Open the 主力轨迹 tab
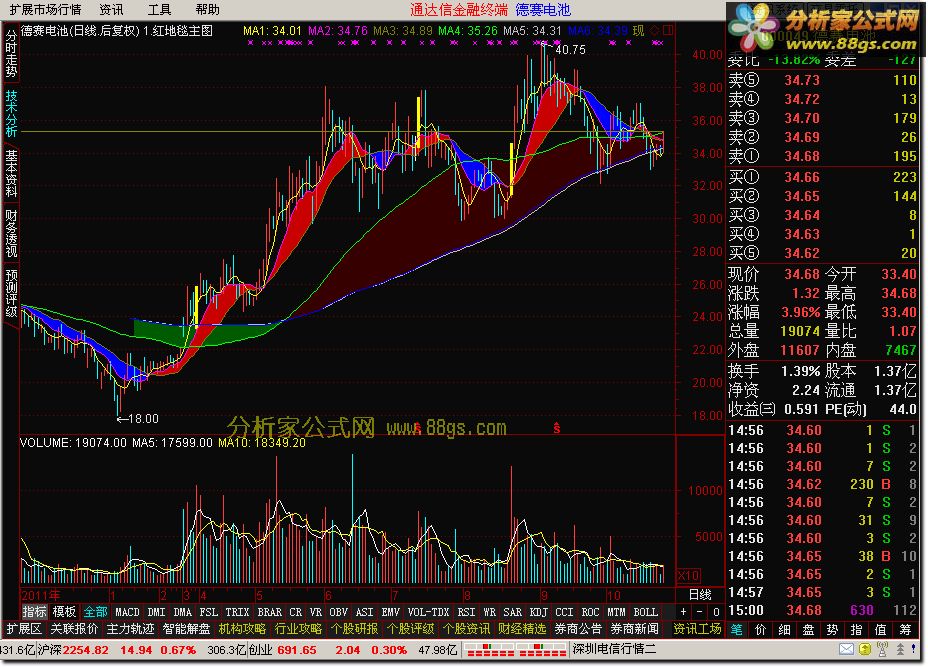The height and width of the screenshot is (667, 928). point(130,629)
